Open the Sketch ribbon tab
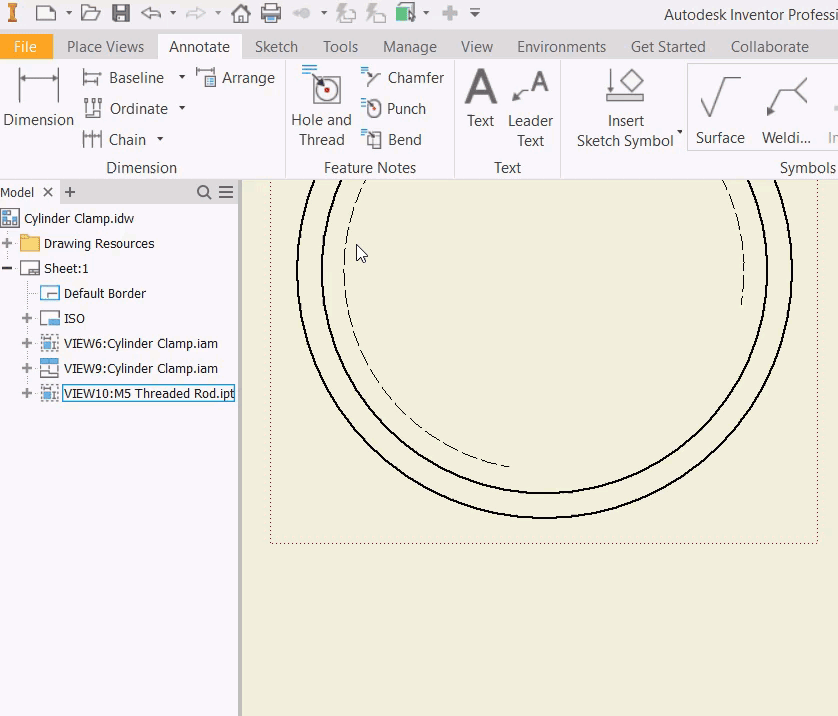838x716 pixels. click(x=276, y=47)
